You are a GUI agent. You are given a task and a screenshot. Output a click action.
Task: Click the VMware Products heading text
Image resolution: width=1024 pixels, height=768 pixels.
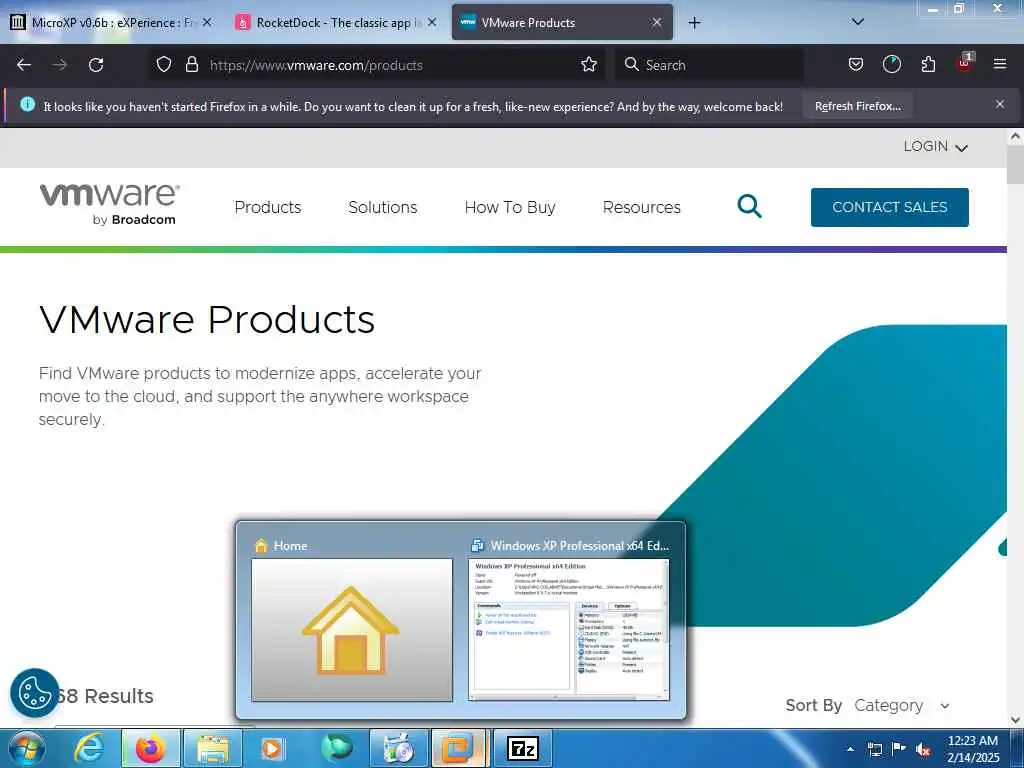point(207,319)
